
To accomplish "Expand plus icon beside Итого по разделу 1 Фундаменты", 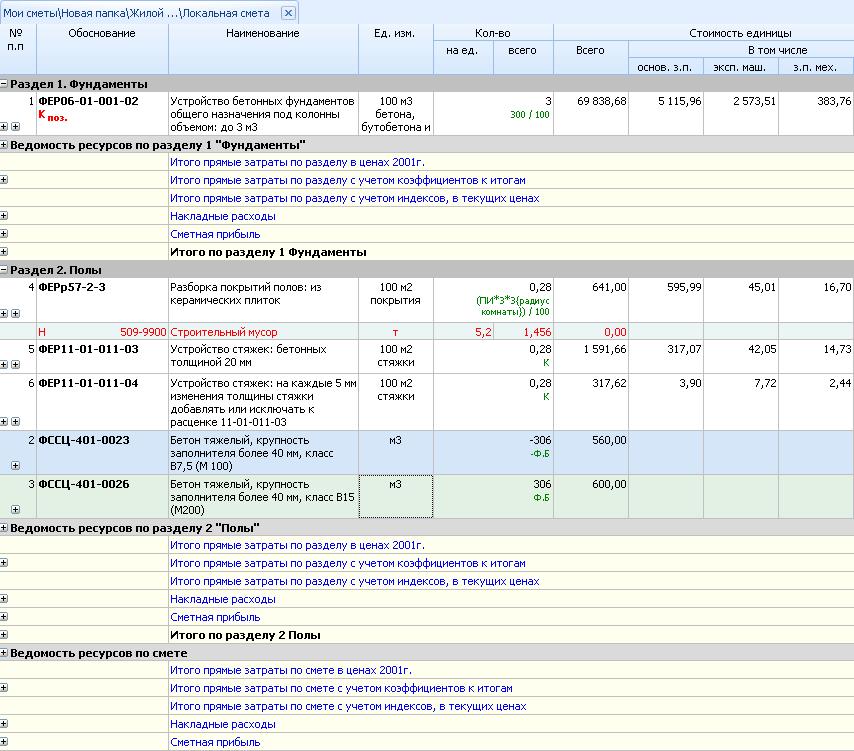I will pos(4,252).
